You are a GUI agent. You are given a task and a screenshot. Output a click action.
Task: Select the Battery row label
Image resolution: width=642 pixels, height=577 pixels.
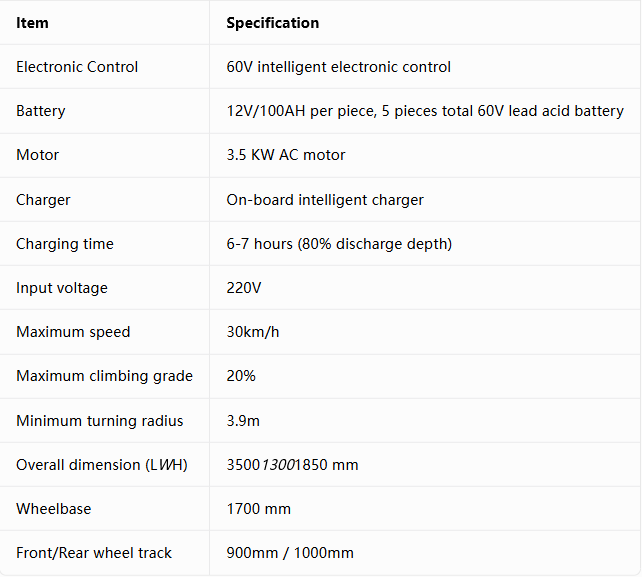[x=41, y=111]
